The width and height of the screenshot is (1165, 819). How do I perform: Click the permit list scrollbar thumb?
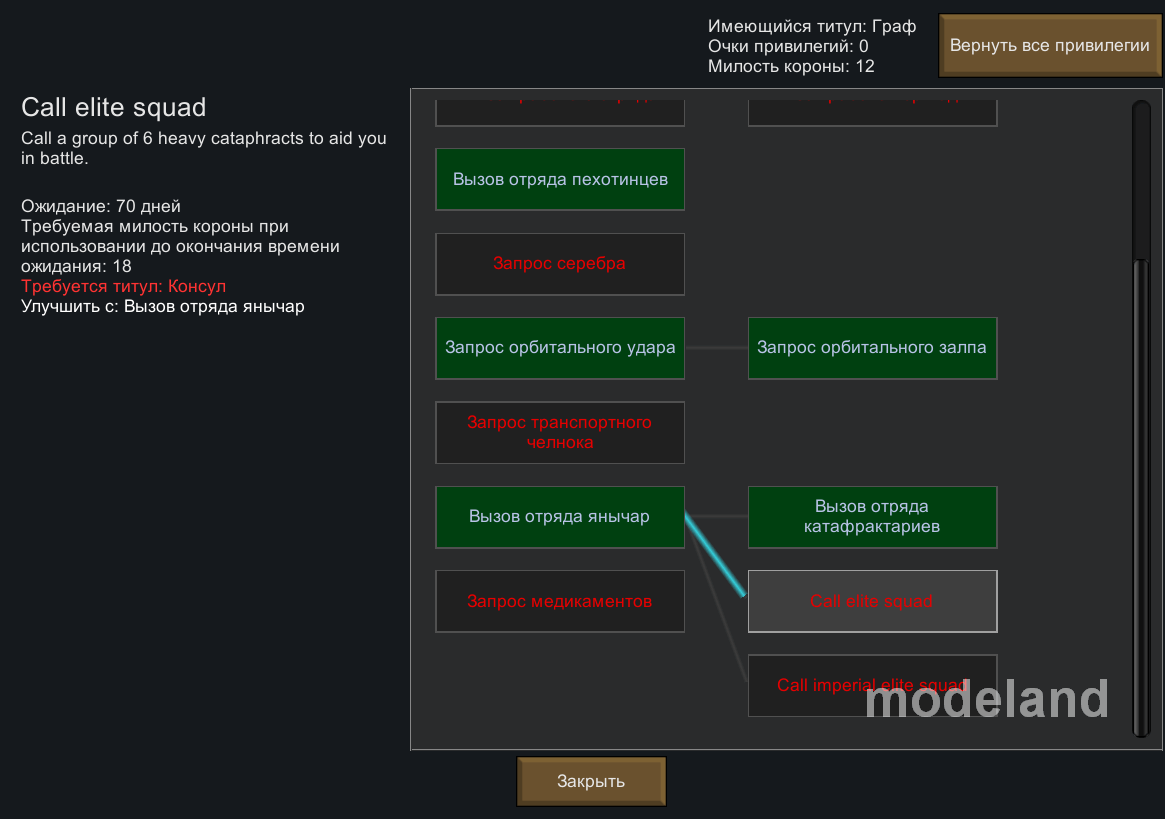pyautogui.click(x=1141, y=495)
